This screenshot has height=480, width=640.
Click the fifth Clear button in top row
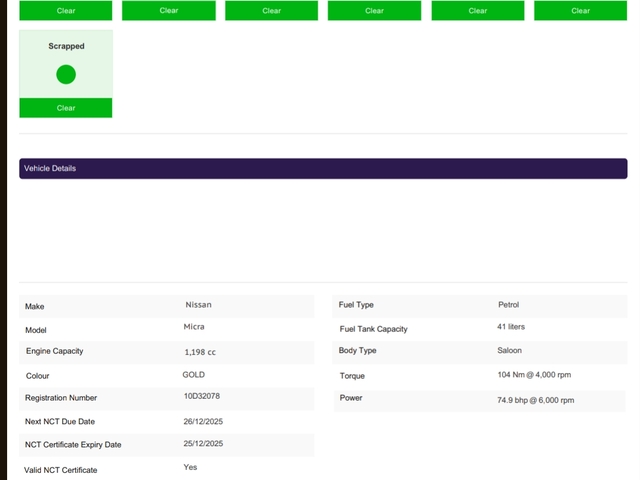(x=478, y=10)
